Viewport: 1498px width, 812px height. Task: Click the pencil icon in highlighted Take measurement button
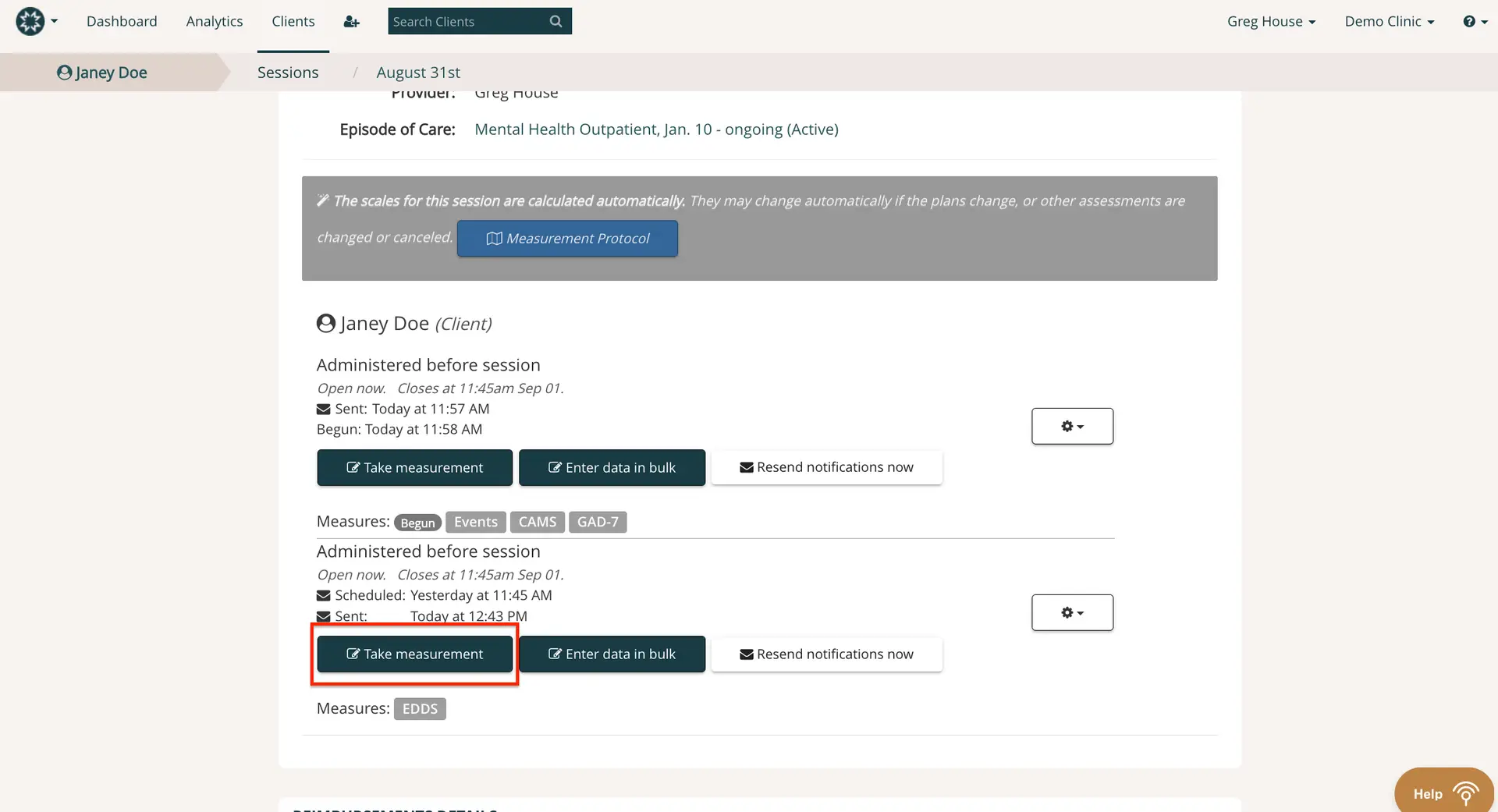pos(353,654)
